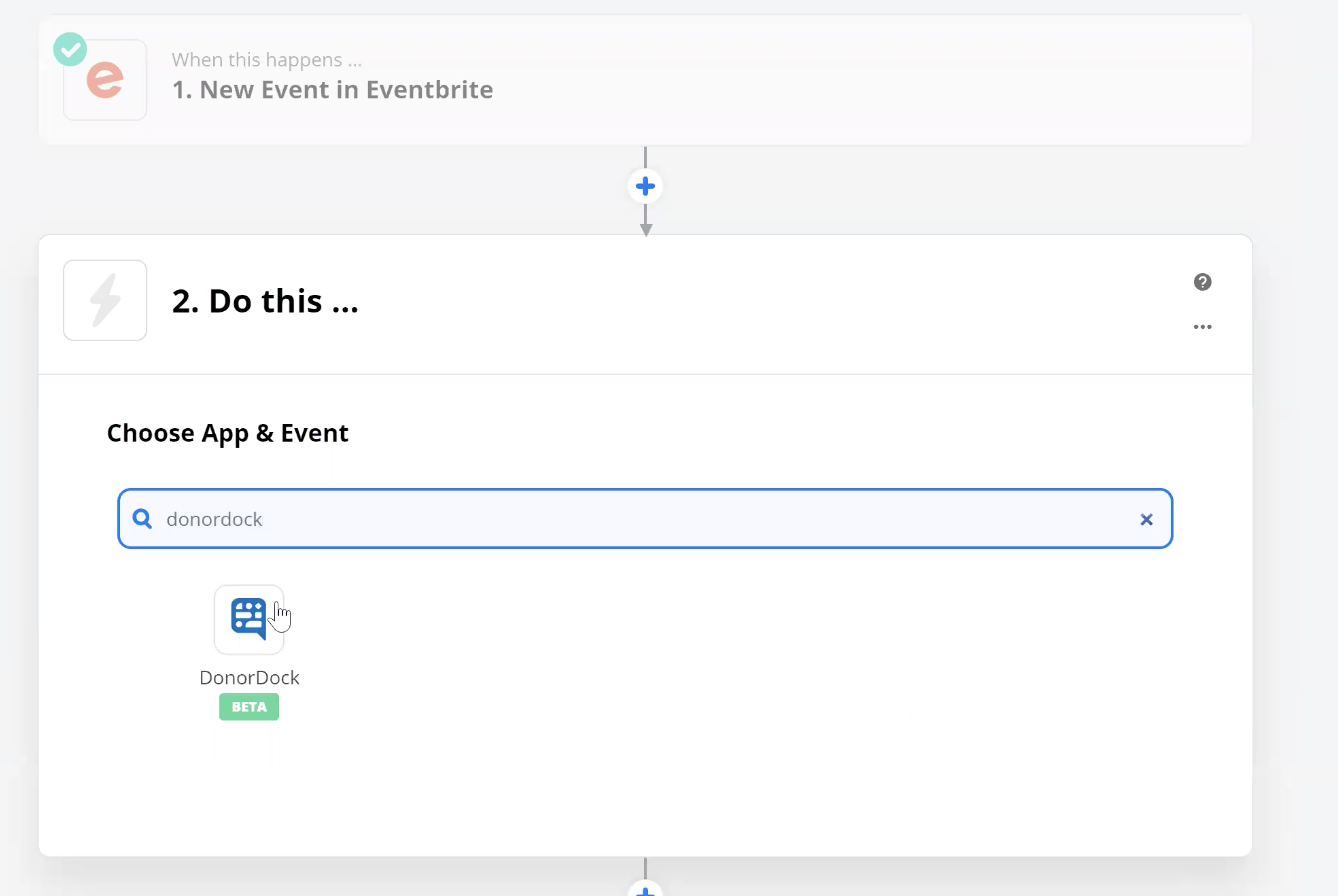The width and height of the screenshot is (1338, 896).
Task: Open the step 1 New Event in Eventbrite
Action: [x=645, y=80]
